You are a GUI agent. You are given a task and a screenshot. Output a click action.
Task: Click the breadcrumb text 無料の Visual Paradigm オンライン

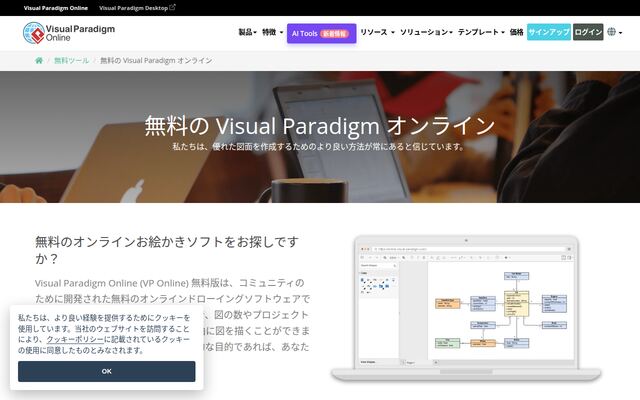(x=156, y=60)
